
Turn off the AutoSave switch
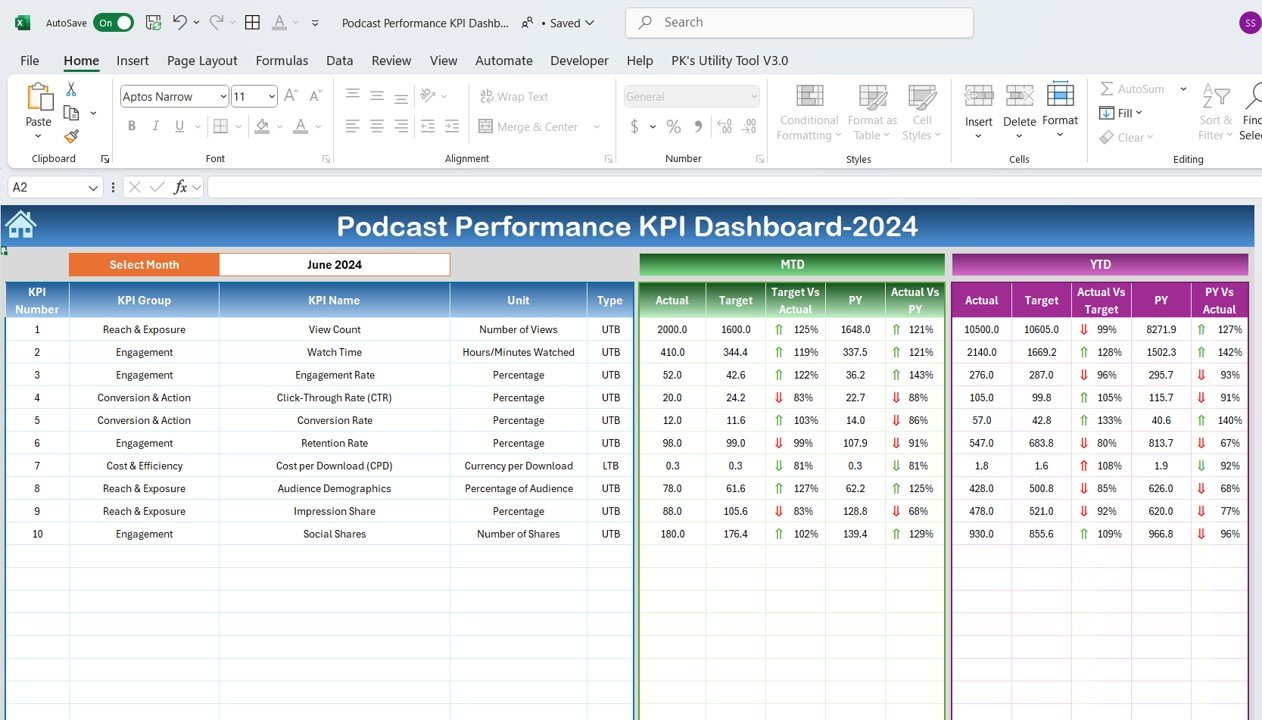coord(113,22)
